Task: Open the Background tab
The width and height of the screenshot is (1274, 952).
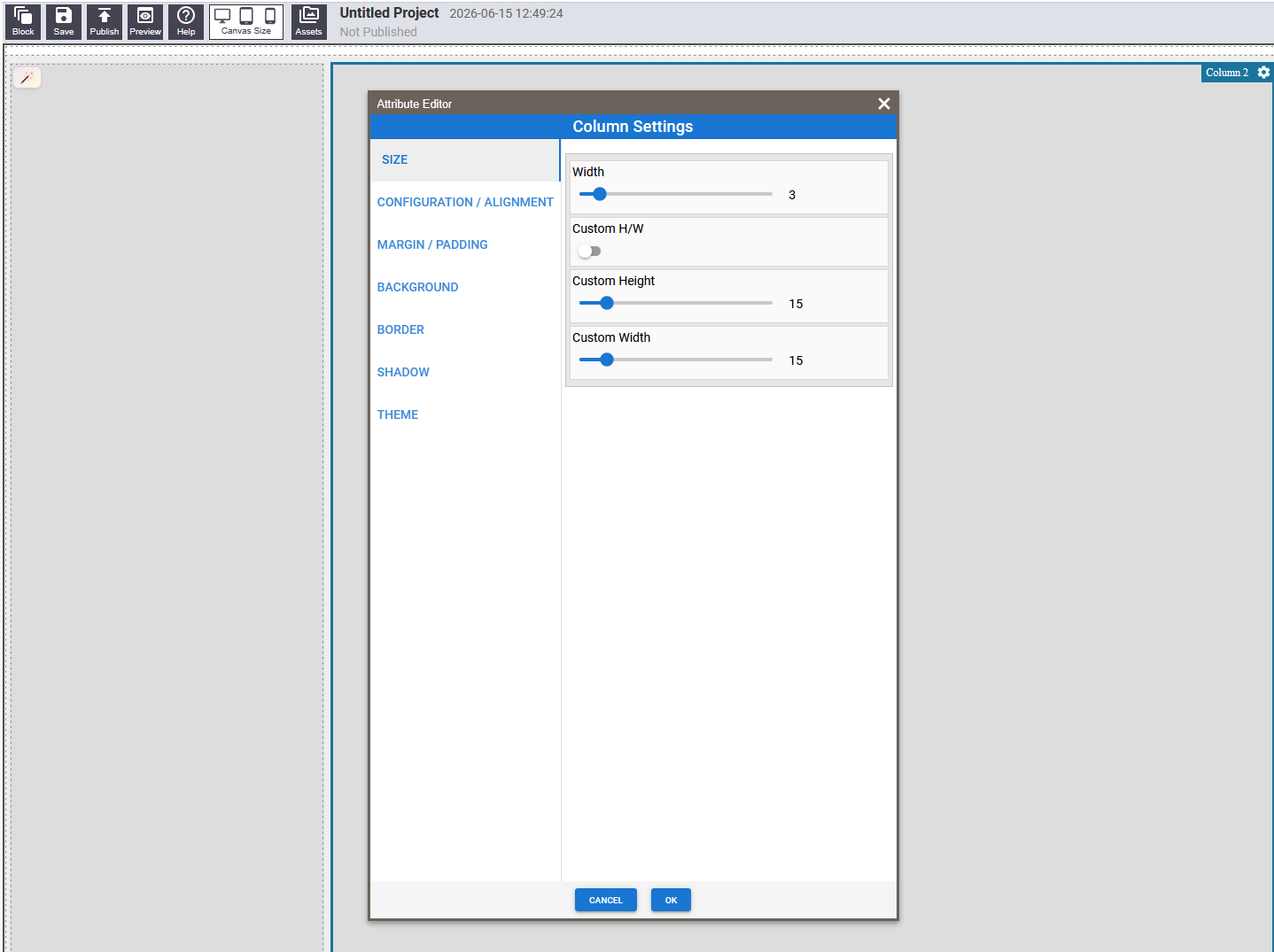Action: (465, 288)
